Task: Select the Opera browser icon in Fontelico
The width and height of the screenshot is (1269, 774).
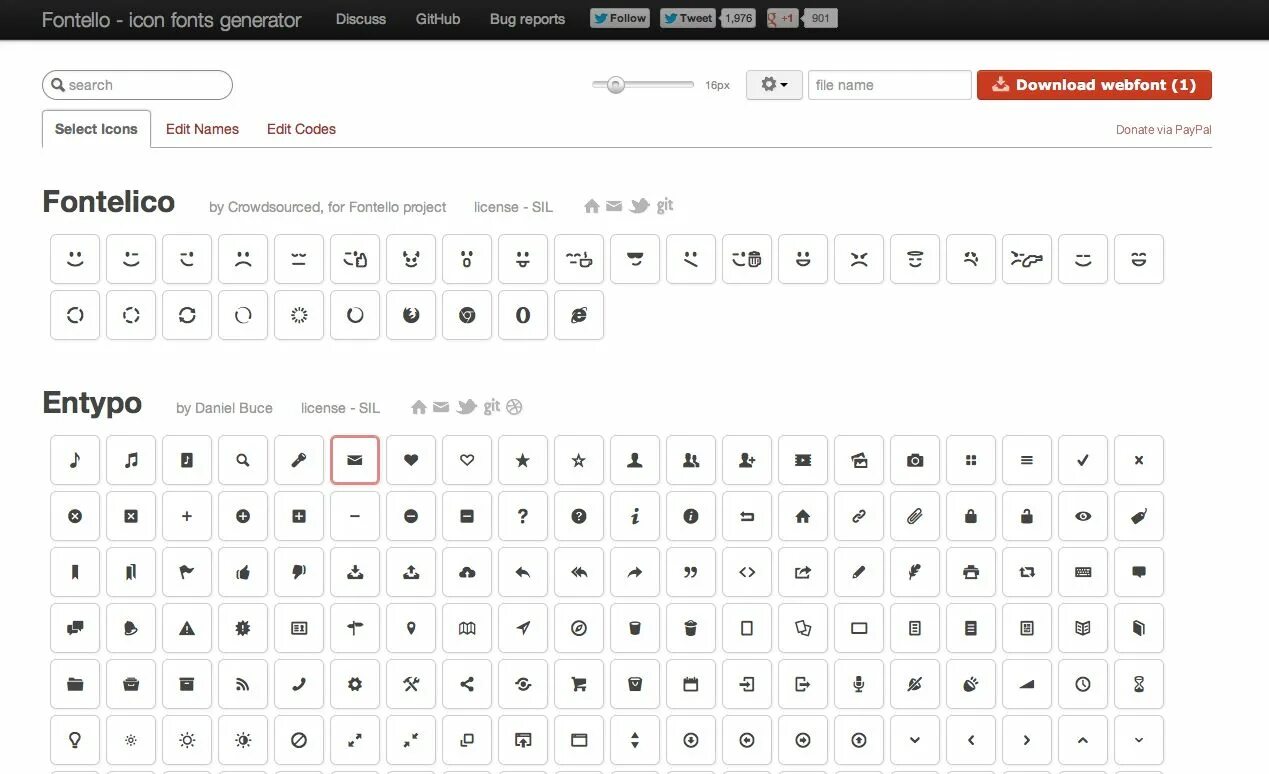Action: point(523,315)
